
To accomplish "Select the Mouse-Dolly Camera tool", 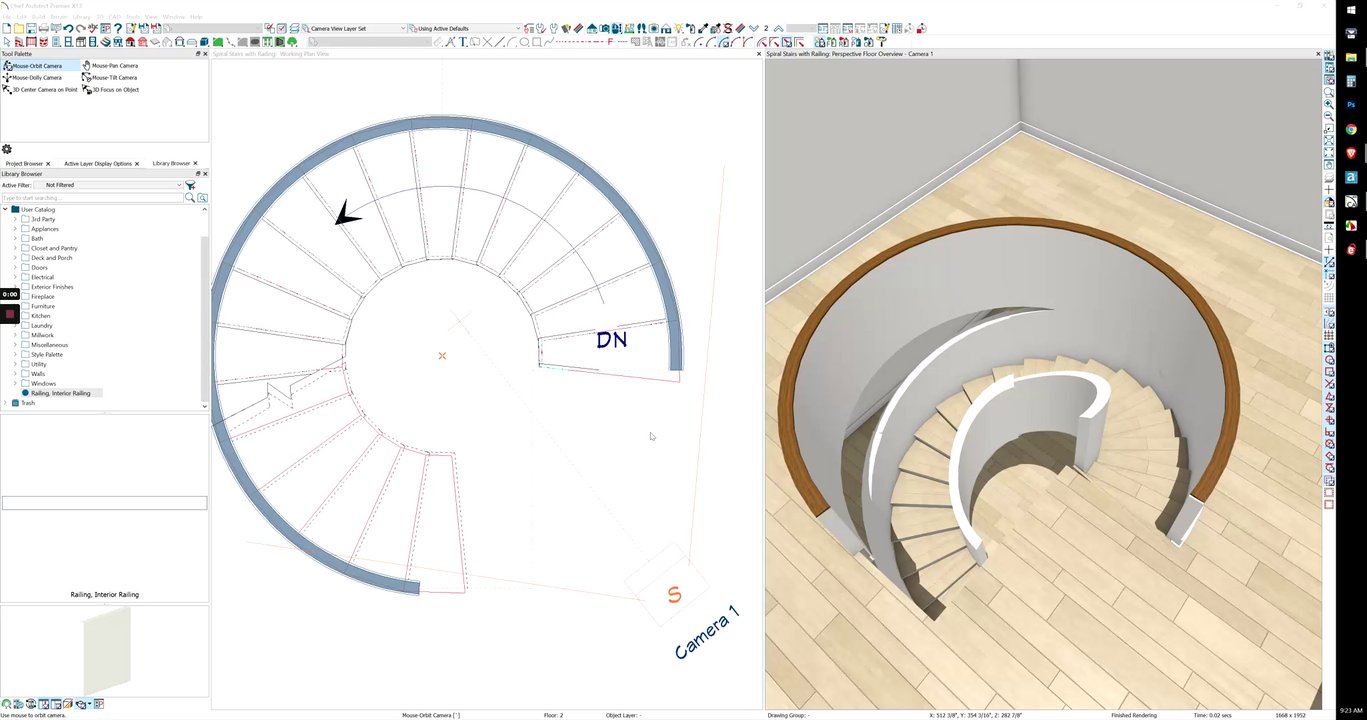I will point(34,78).
